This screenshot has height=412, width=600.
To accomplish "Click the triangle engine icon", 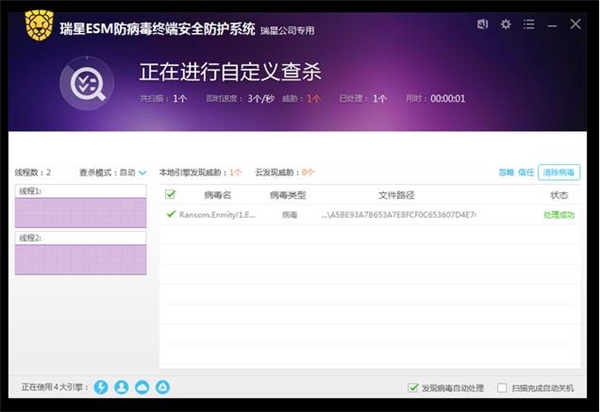I will 163,387.
